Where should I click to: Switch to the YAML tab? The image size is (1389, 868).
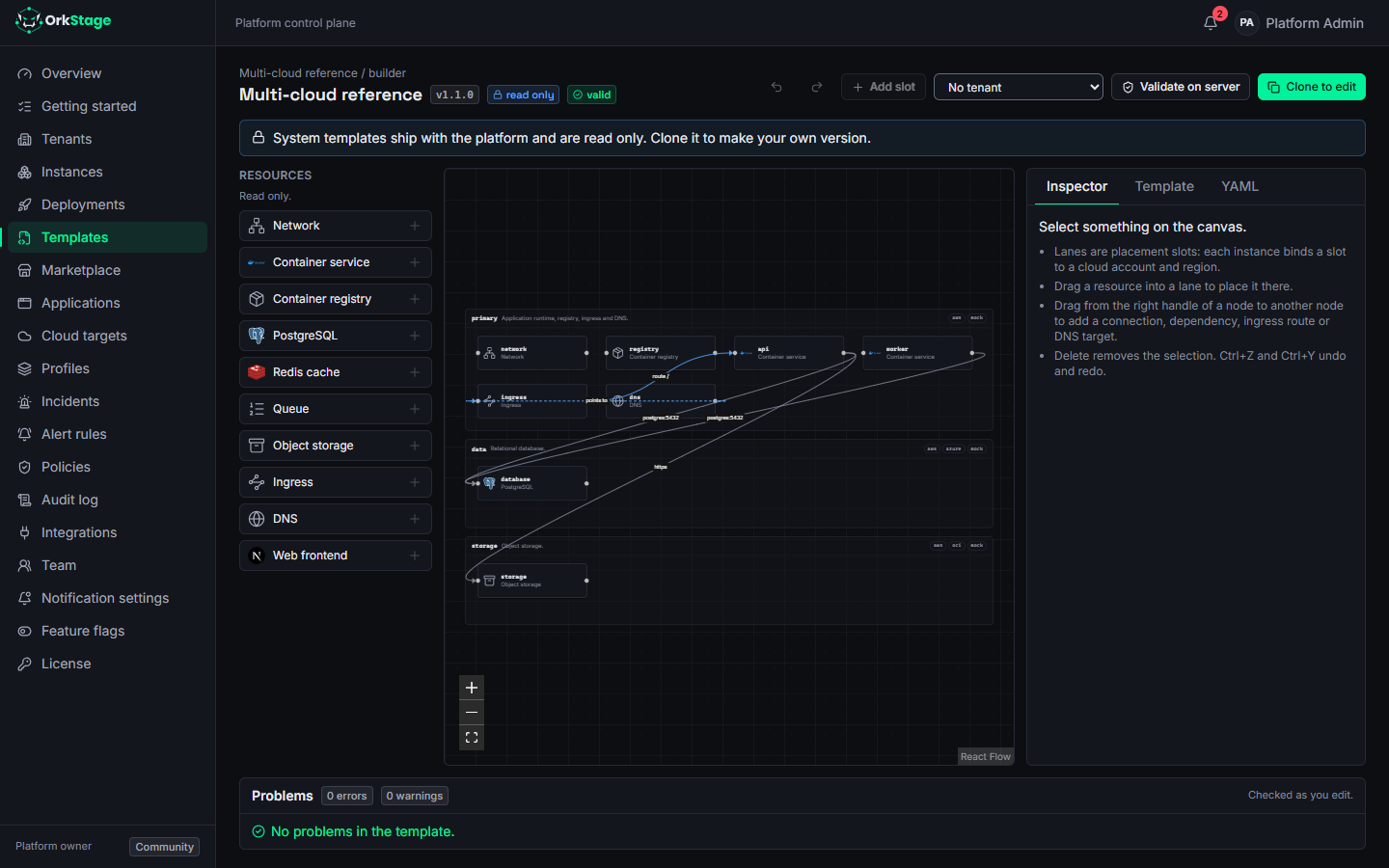(1239, 186)
